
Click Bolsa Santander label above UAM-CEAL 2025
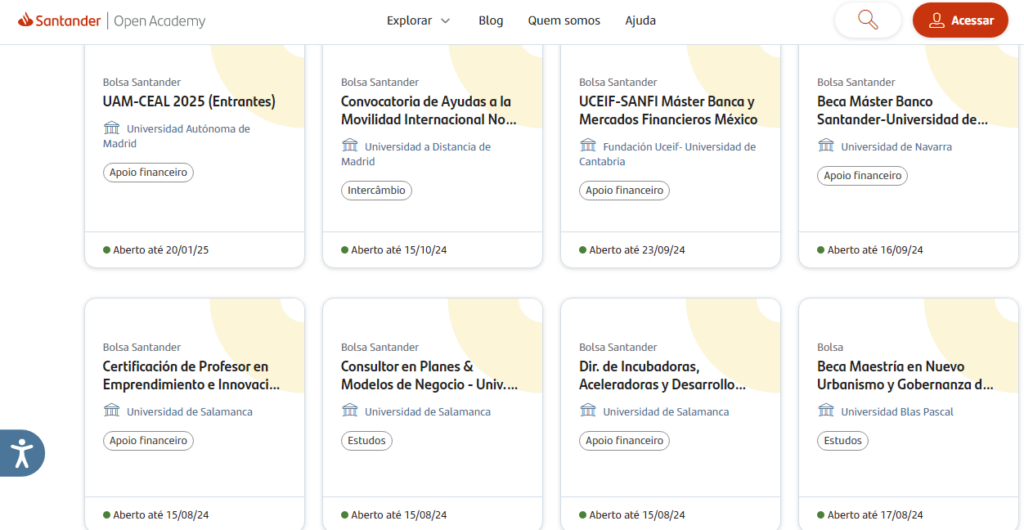click(x=142, y=82)
